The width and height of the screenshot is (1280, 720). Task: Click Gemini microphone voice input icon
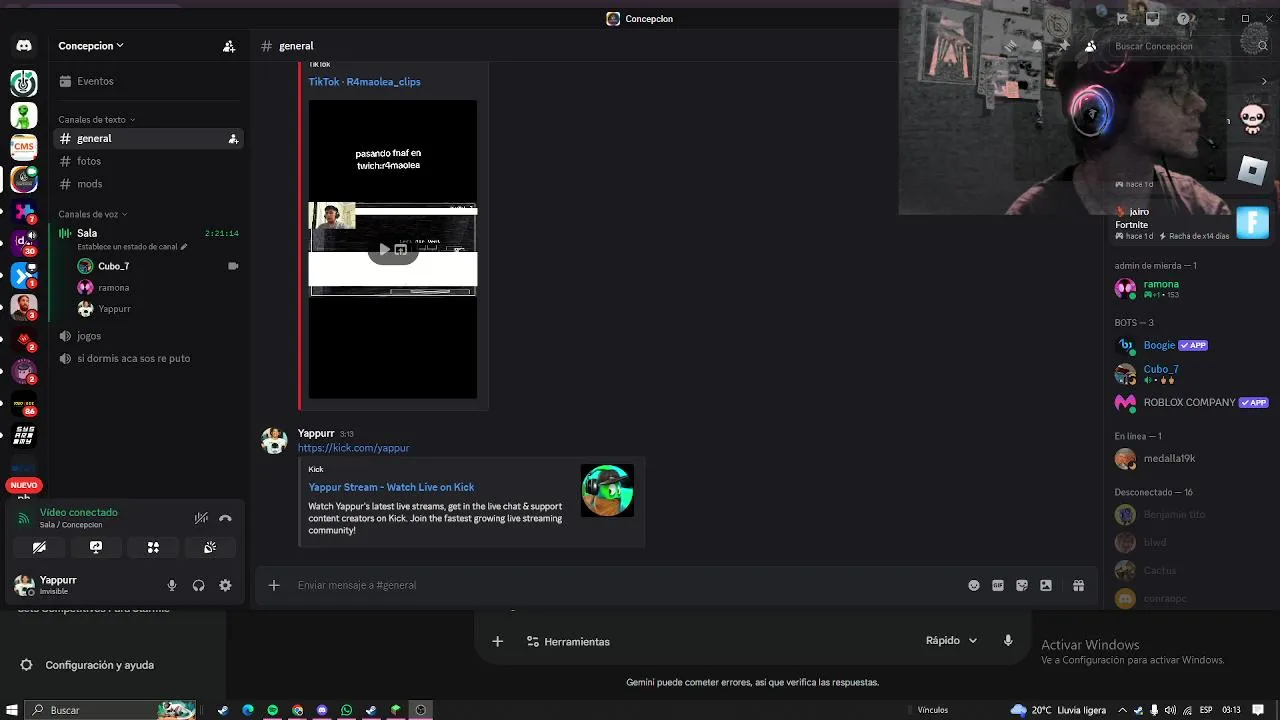(1008, 641)
